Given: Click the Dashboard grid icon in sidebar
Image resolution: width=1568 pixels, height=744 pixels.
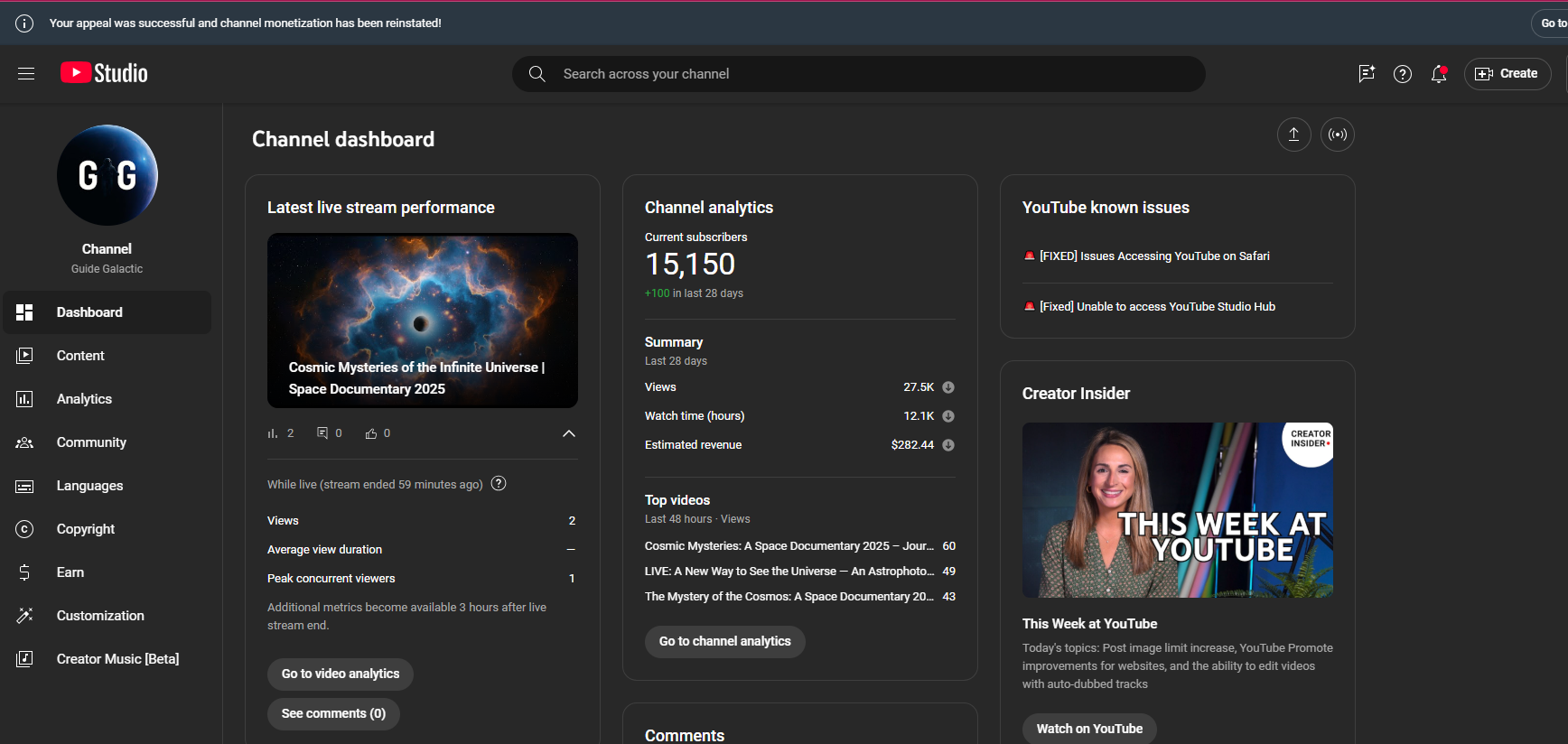Looking at the screenshot, I should [24, 312].
